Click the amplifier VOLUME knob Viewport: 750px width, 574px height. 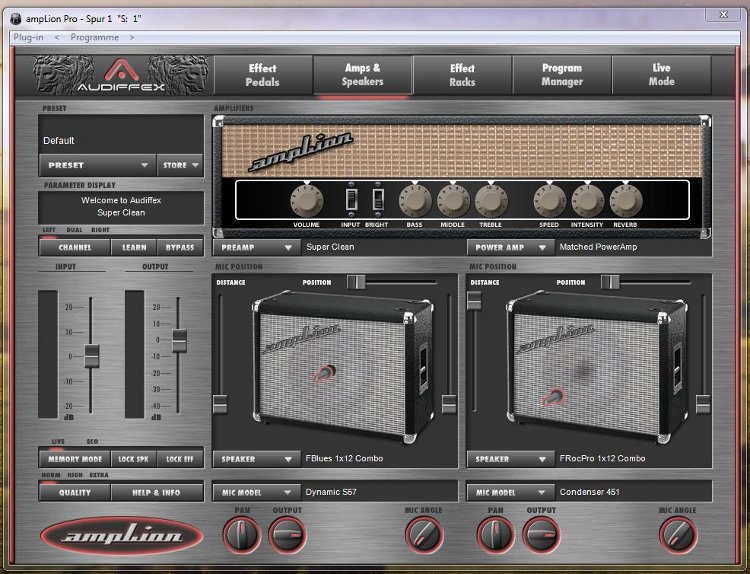[x=307, y=201]
